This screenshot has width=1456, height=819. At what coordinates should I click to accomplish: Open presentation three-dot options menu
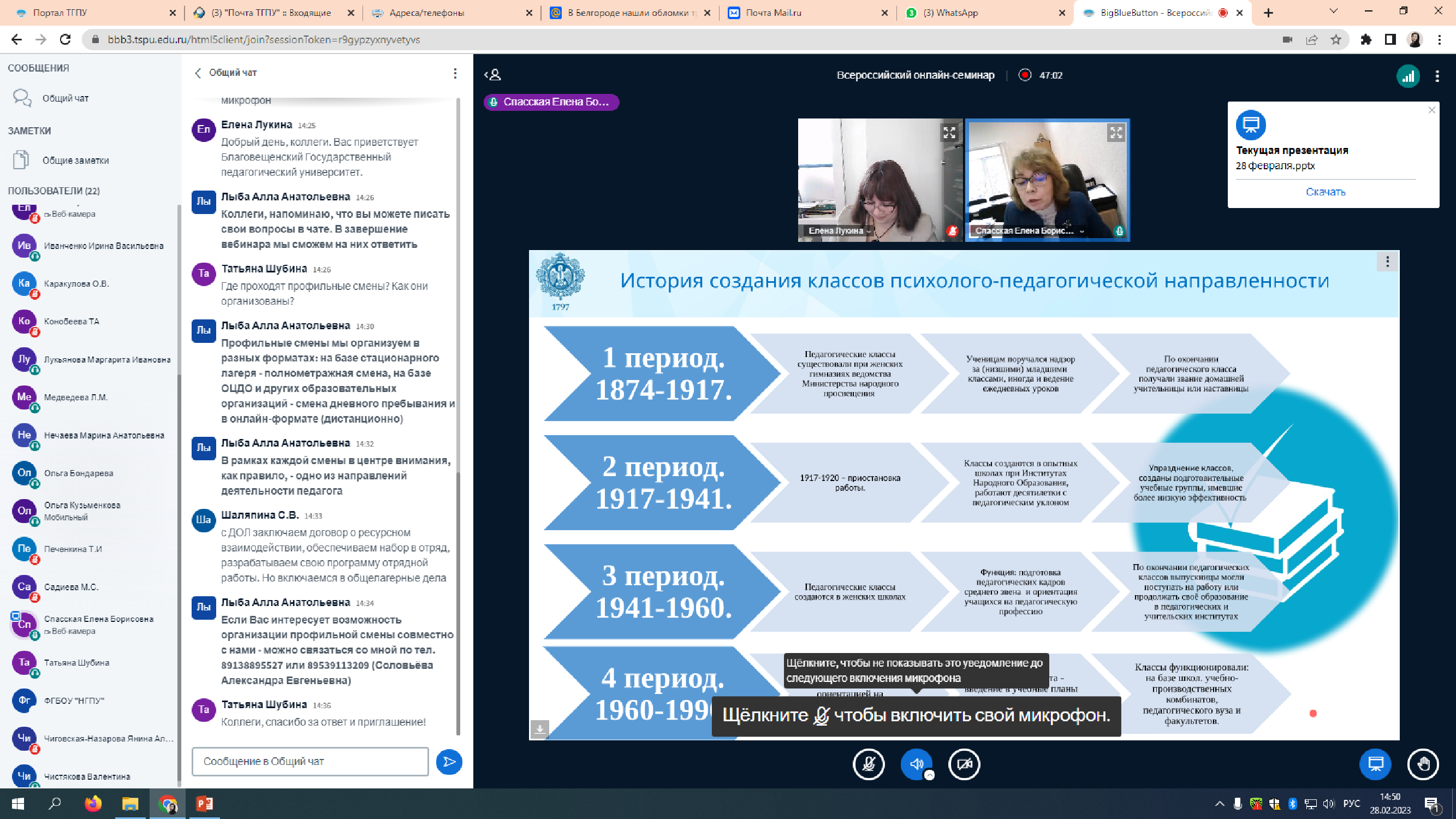(1387, 261)
